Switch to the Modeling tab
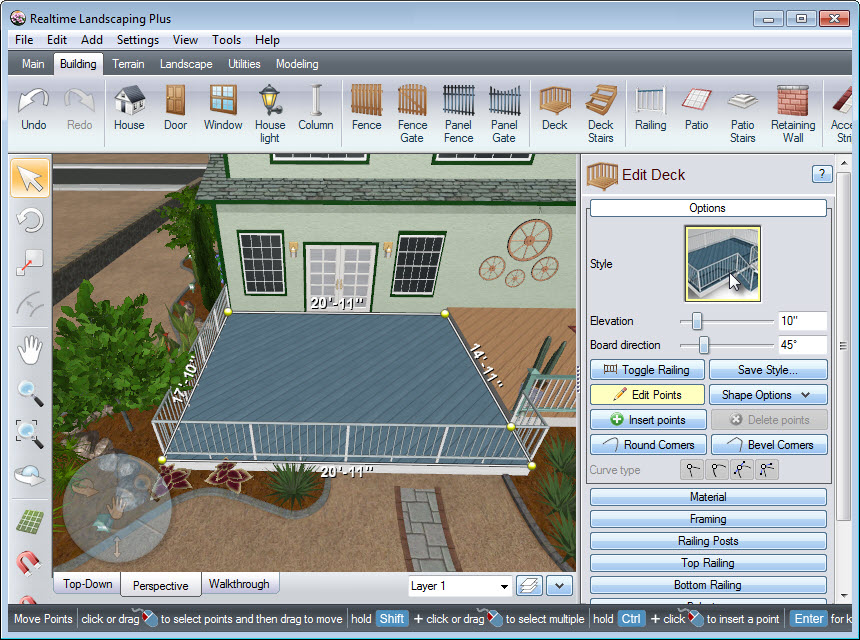 pos(297,64)
